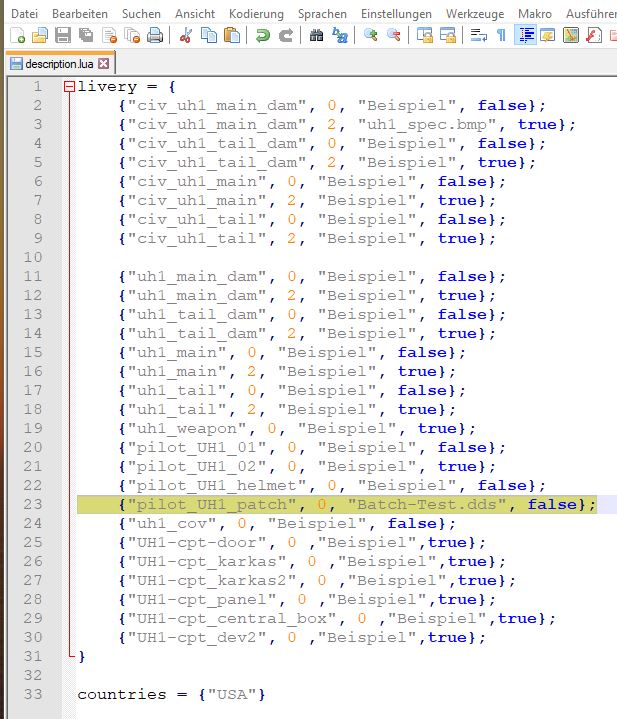Open the Einstellungen menu

click(396, 14)
